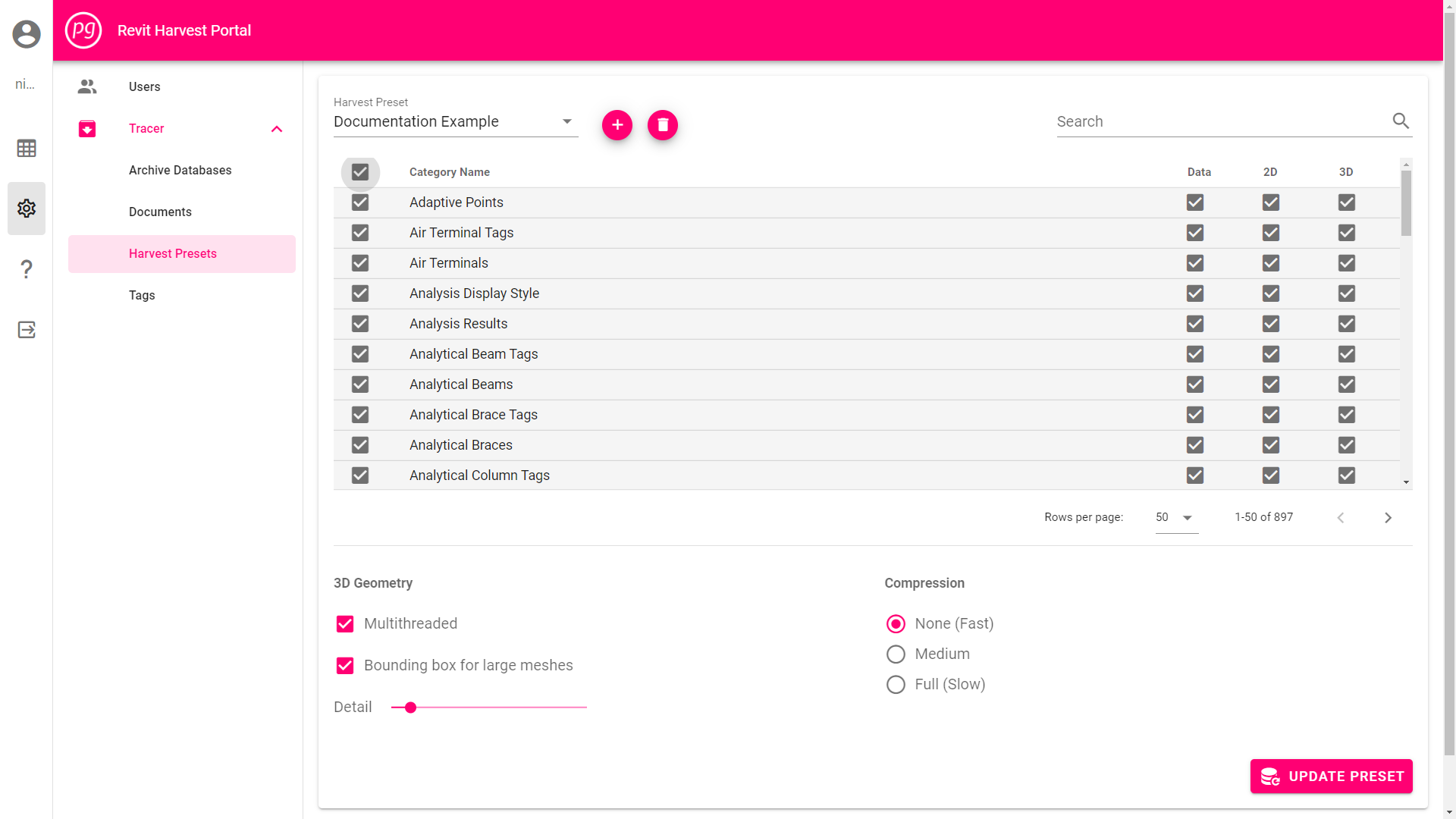Click the UPDATE PRESET button
Viewport: 1456px width, 819px height.
[x=1332, y=776]
